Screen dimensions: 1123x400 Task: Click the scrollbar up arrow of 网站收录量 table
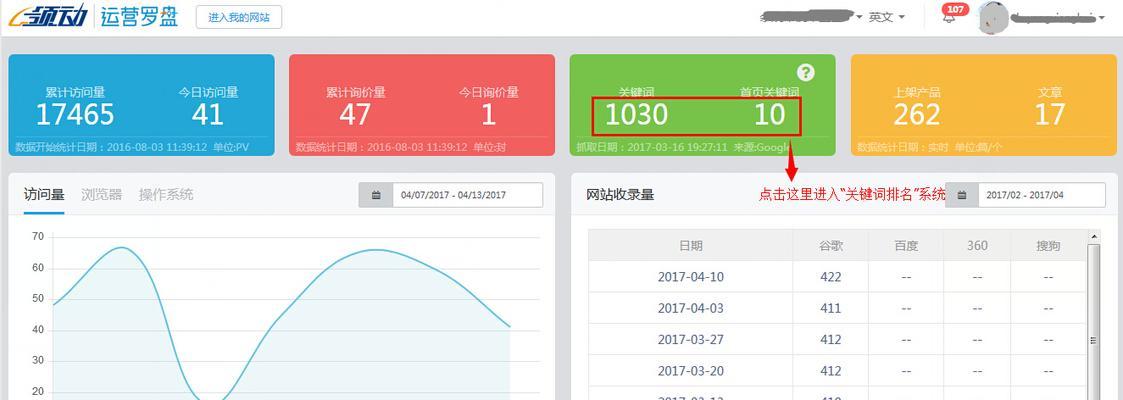click(1094, 235)
